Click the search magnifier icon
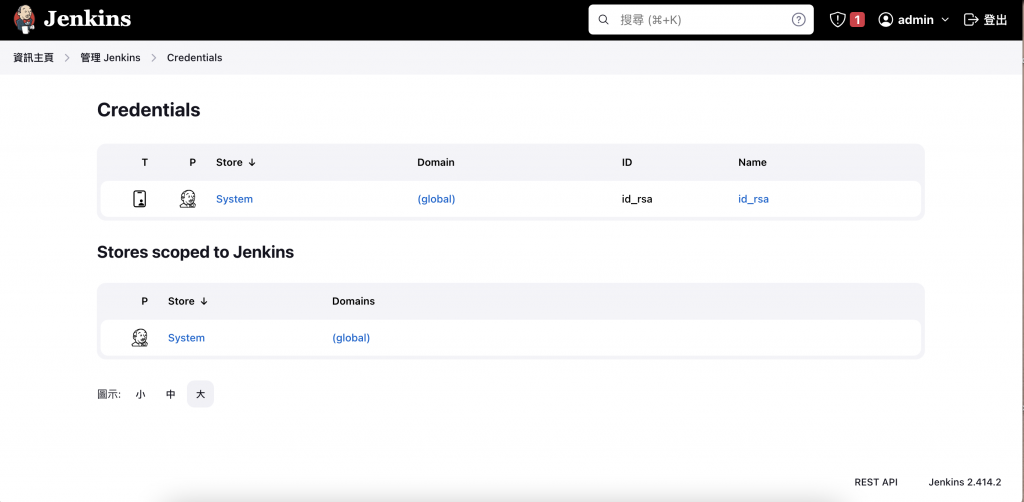 (603, 20)
